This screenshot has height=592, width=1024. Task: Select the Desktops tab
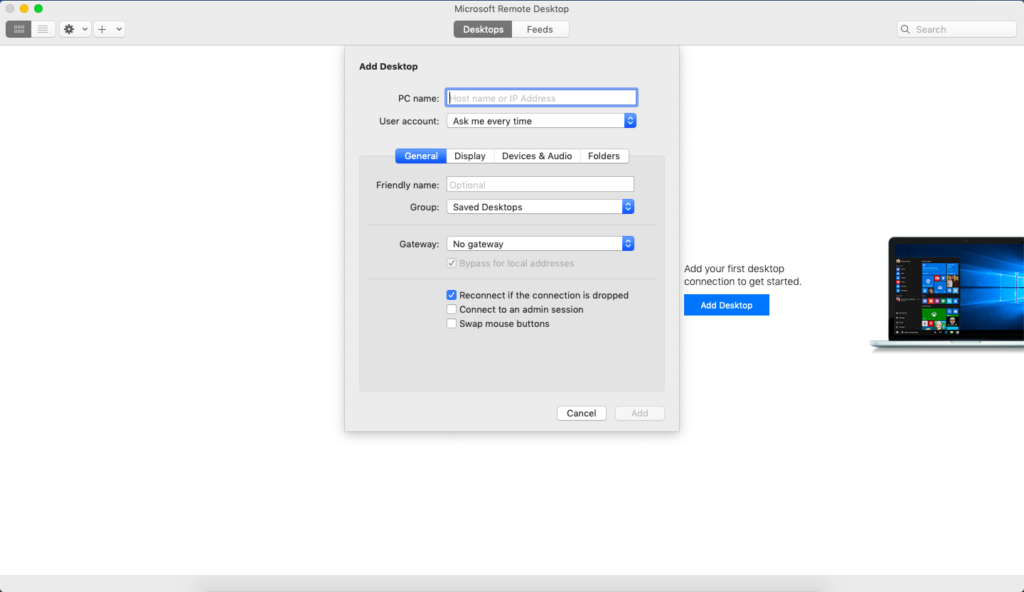483,29
